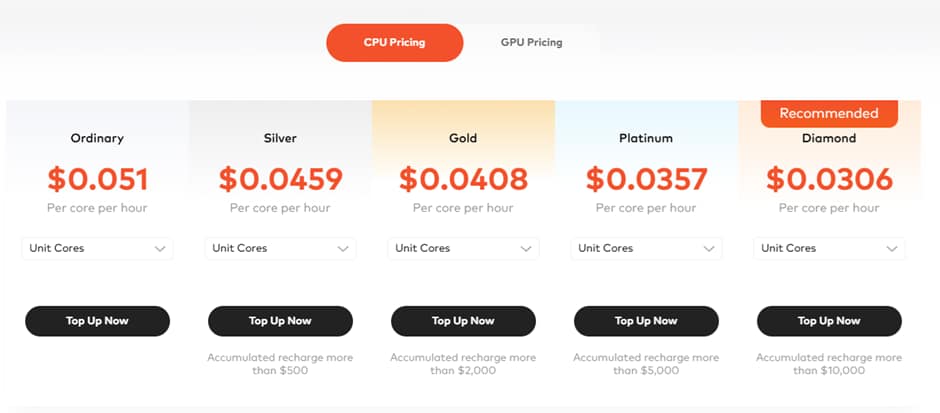Open Unit Cores dropdown for Diamond plan
The width and height of the screenshot is (940, 413).
(x=829, y=248)
